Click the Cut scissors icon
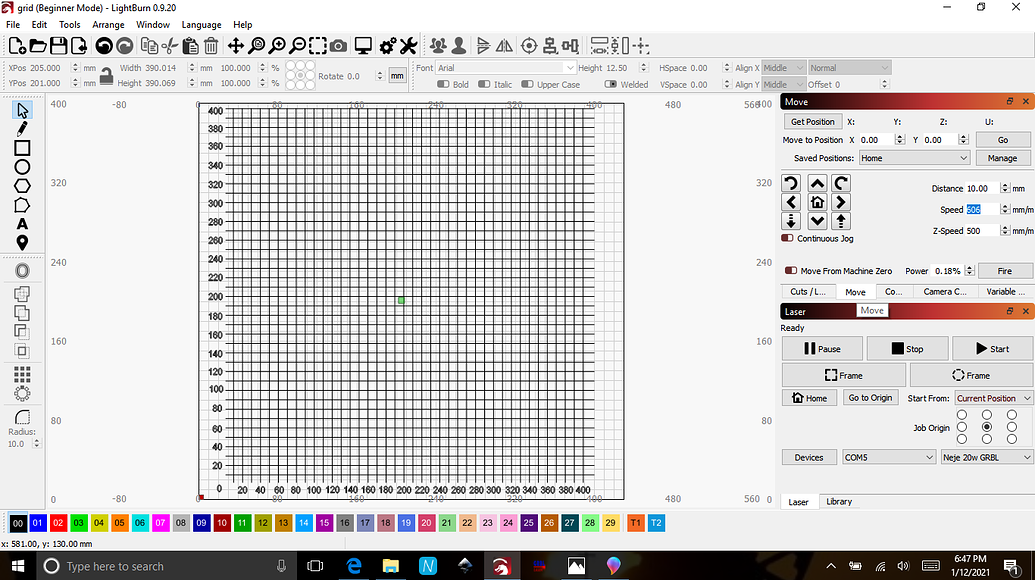The height and width of the screenshot is (580, 1035). 170,46
